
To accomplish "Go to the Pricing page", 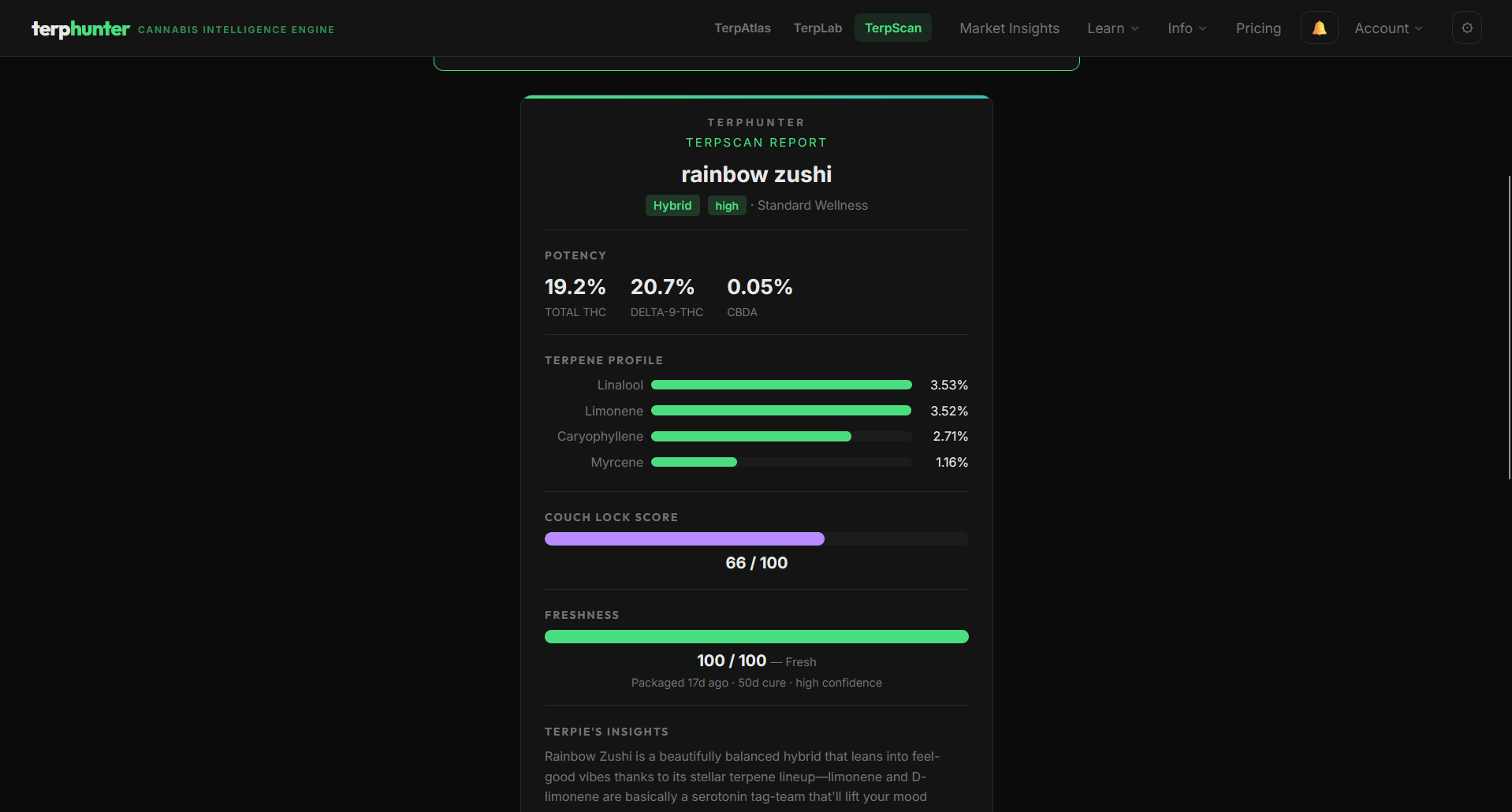I will coord(1258,28).
